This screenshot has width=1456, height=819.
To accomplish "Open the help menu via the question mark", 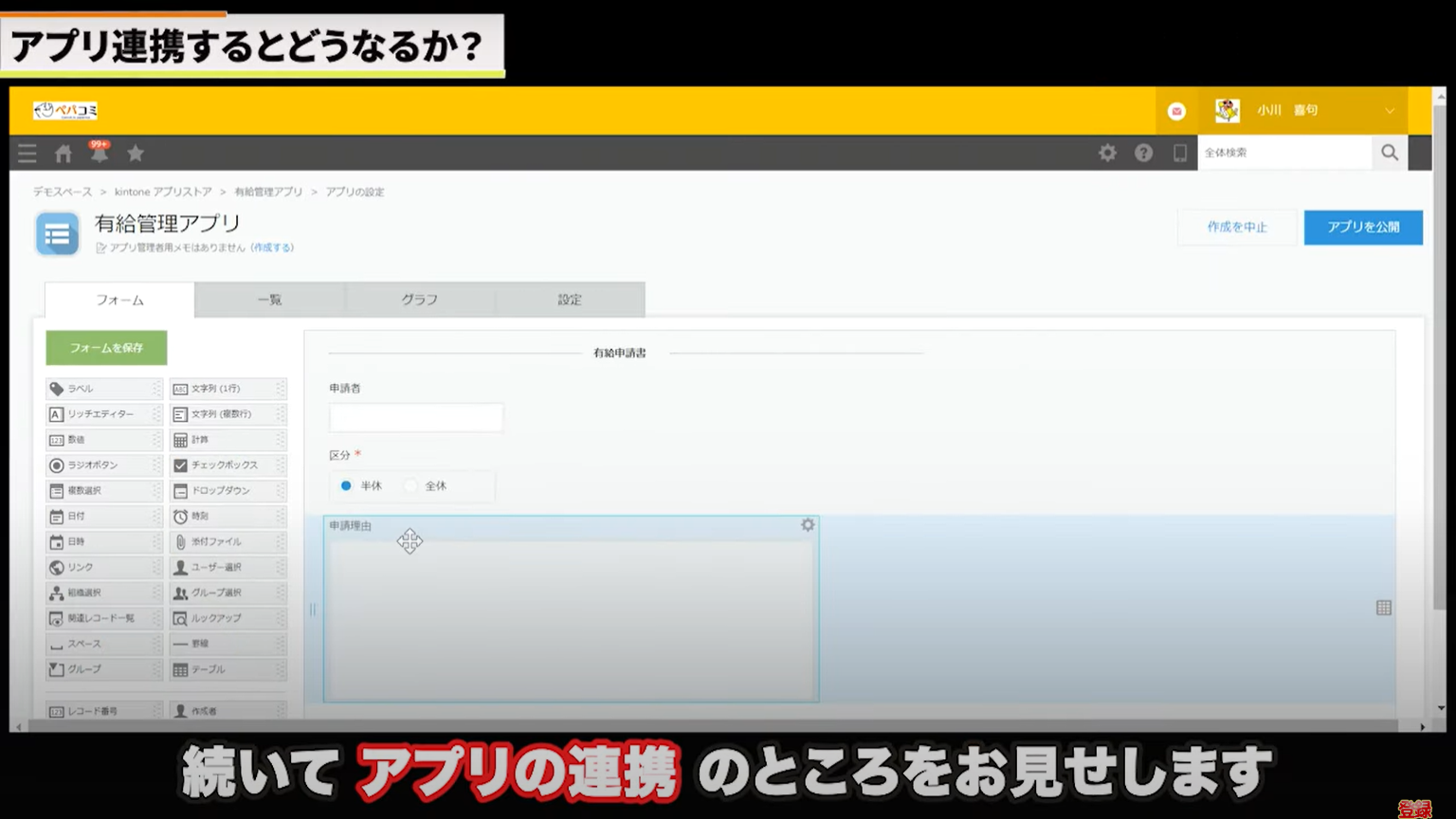I will [x=1143, y=153].
